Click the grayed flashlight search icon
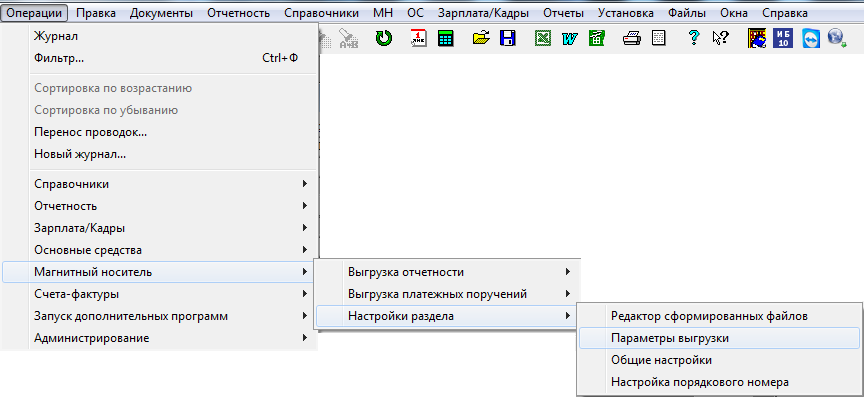Screen dimensions: 864x397 349,38
